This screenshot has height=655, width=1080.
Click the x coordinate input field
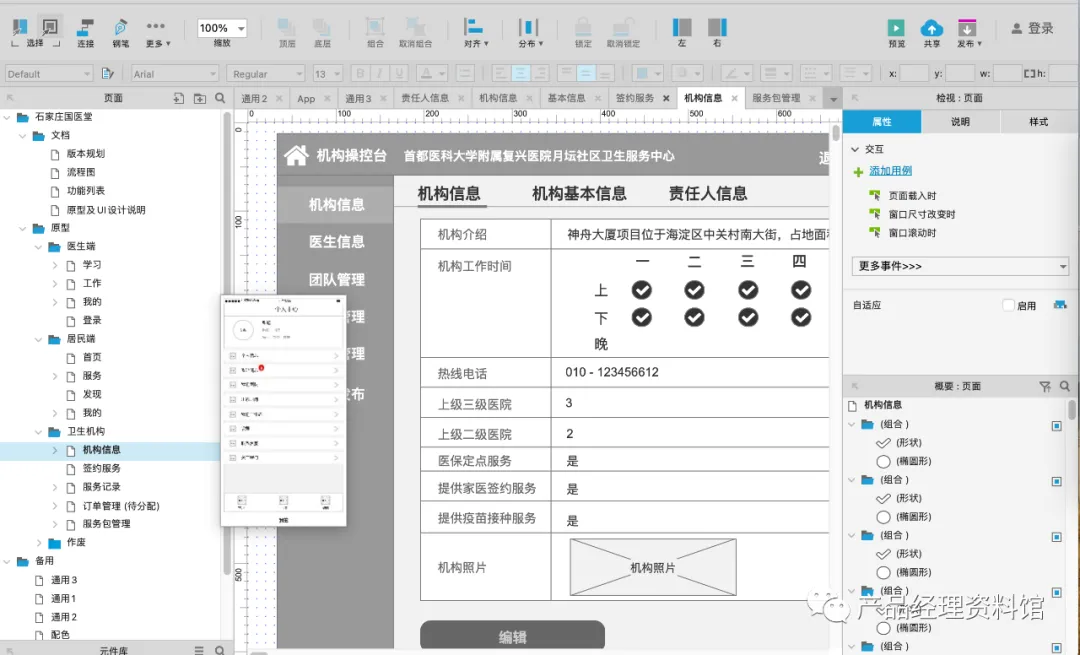(x=914, y=74)
